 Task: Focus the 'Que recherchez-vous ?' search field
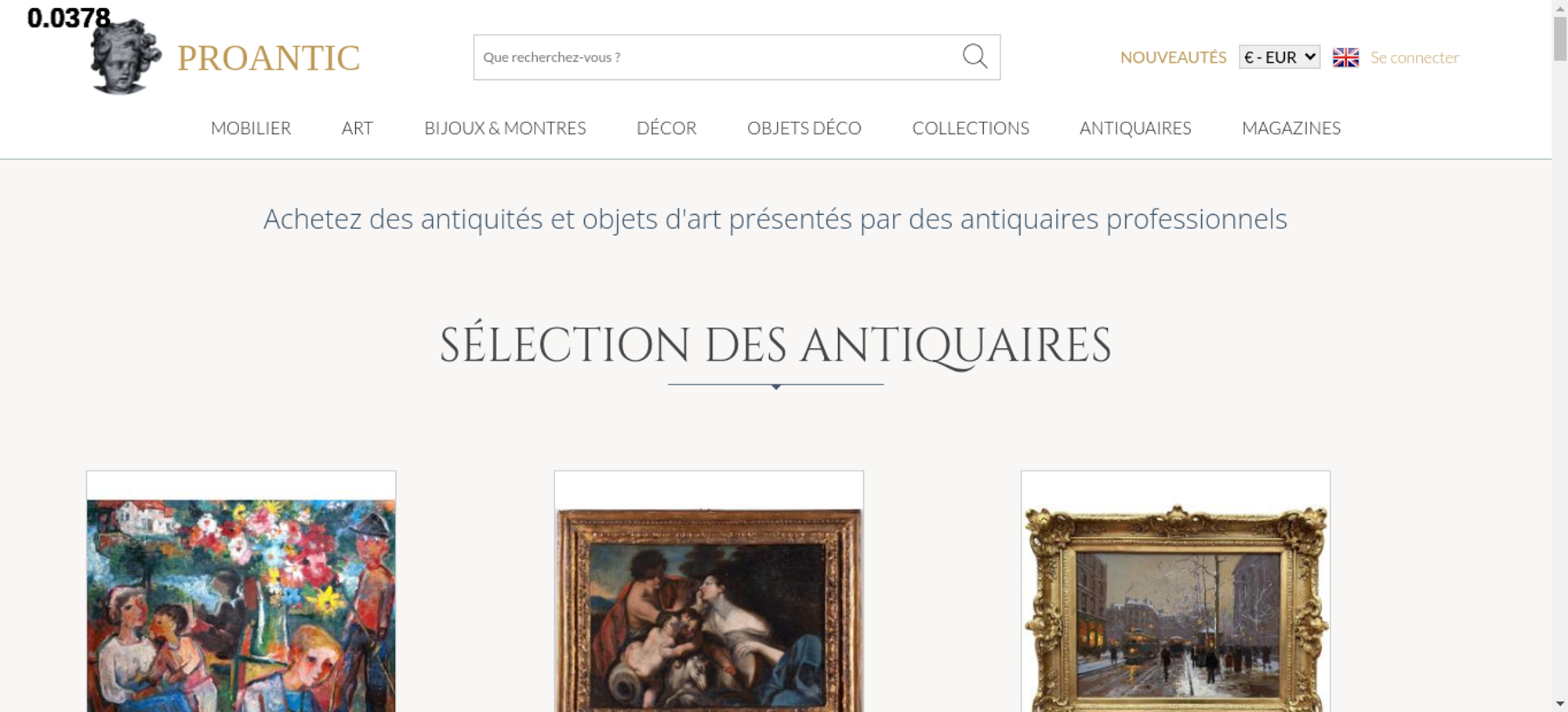[717, 57]
